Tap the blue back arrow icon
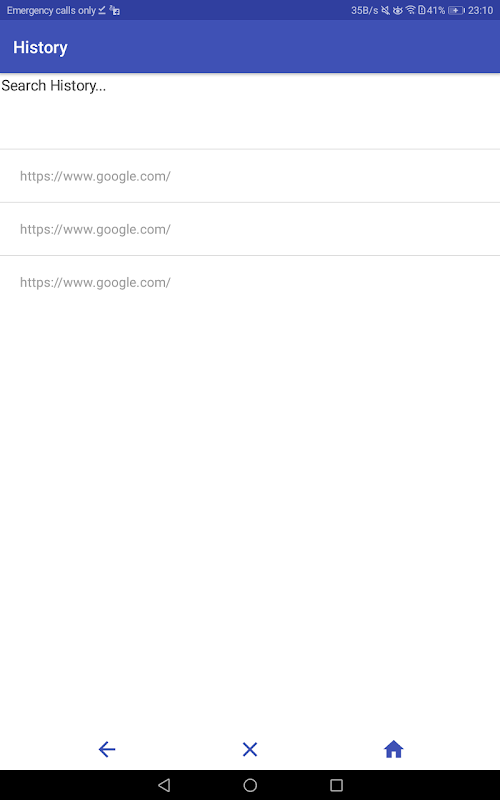Viewport: 500px width, 800px height. 107,749
